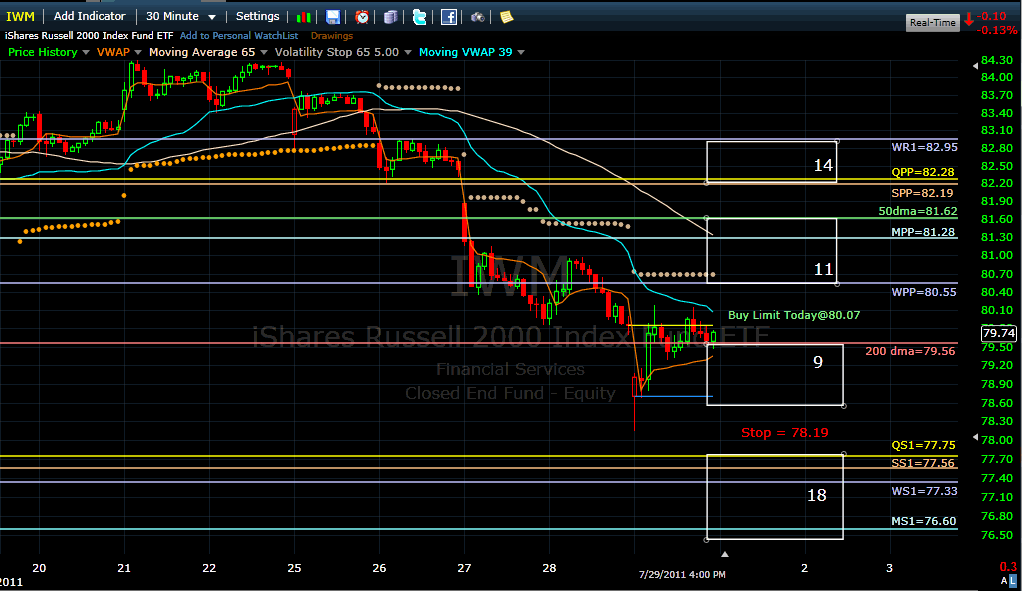
Task: Select the WS1=77.33 level label
Action: tap(924, 491)
